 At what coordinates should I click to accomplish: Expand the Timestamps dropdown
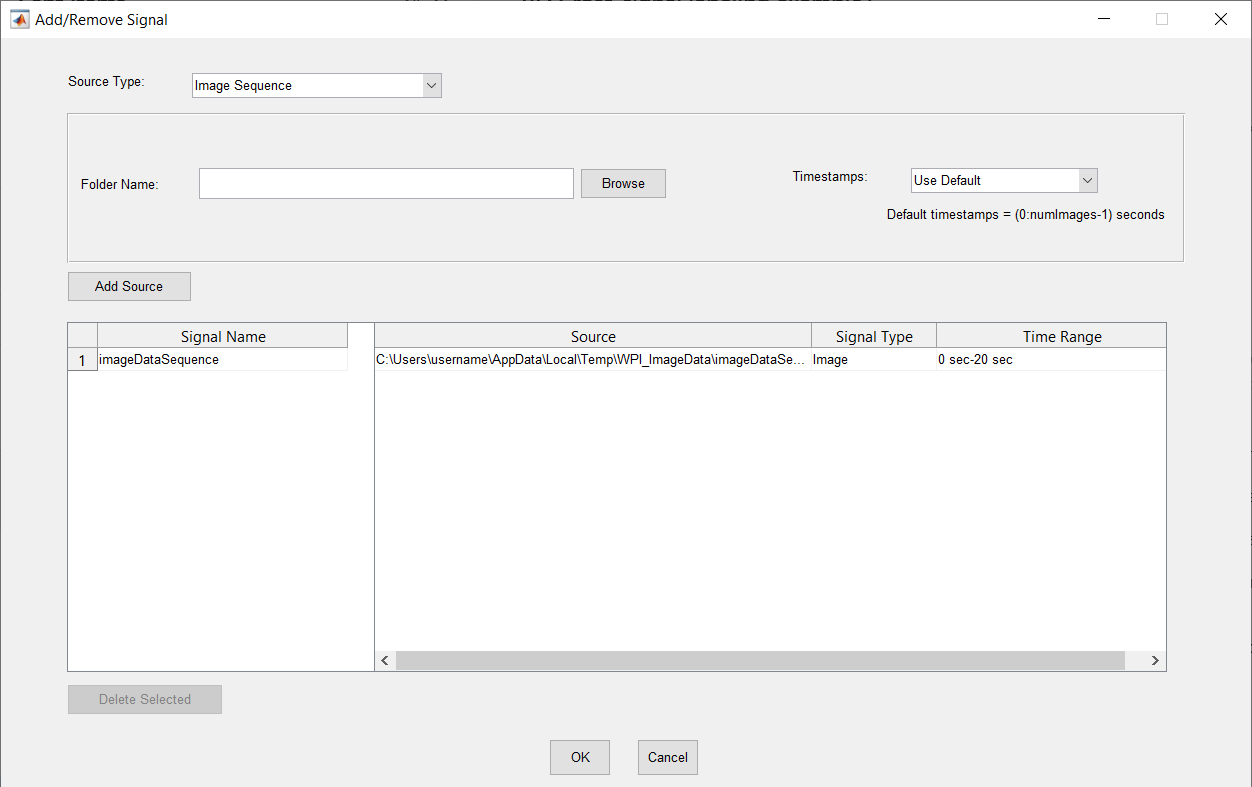pos(1004,181)
